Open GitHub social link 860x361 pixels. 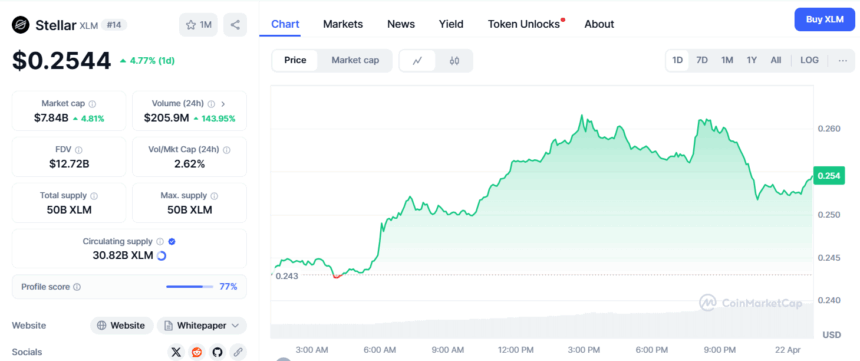tap(217, 352)
